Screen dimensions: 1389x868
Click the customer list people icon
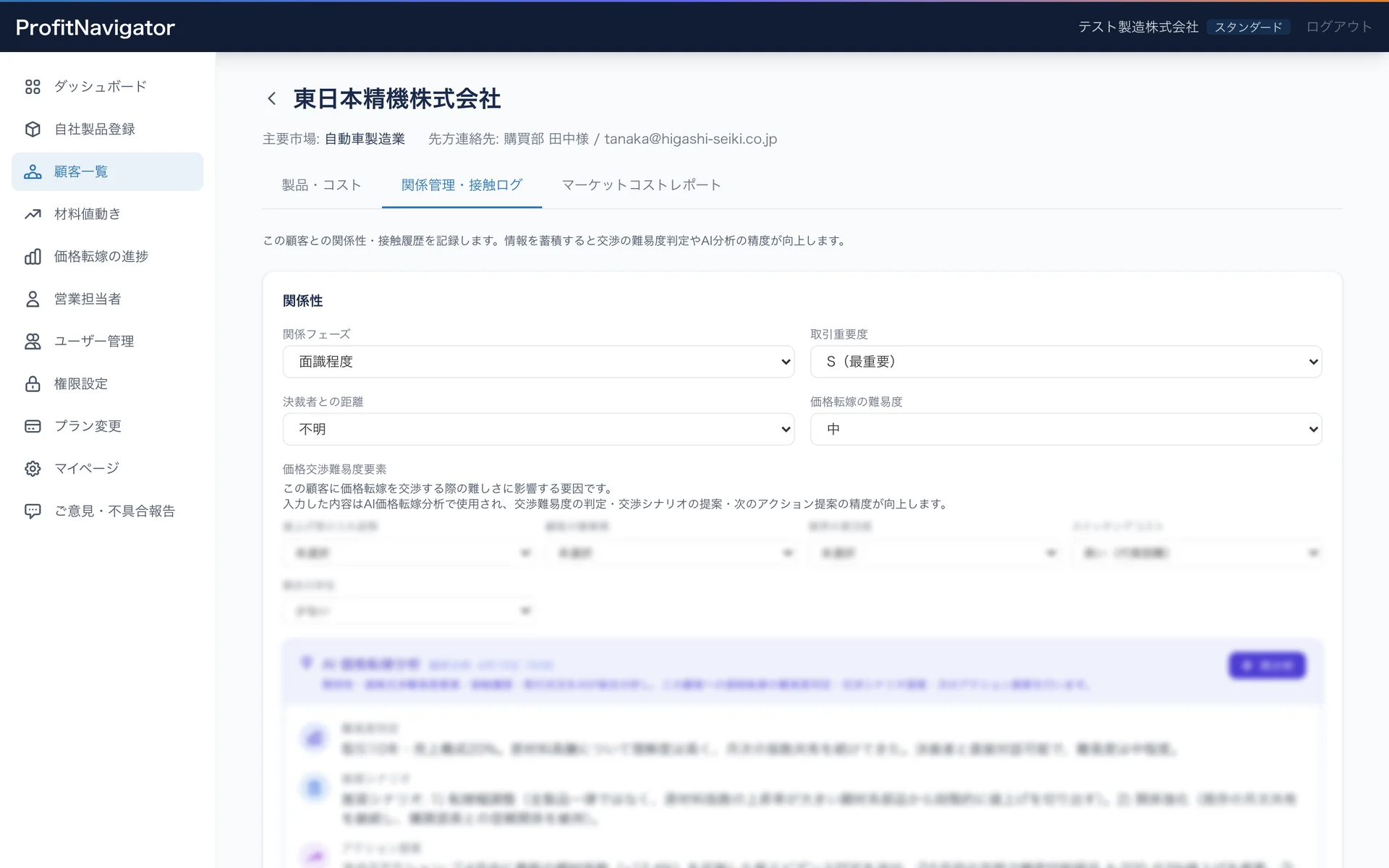point(33,171)
